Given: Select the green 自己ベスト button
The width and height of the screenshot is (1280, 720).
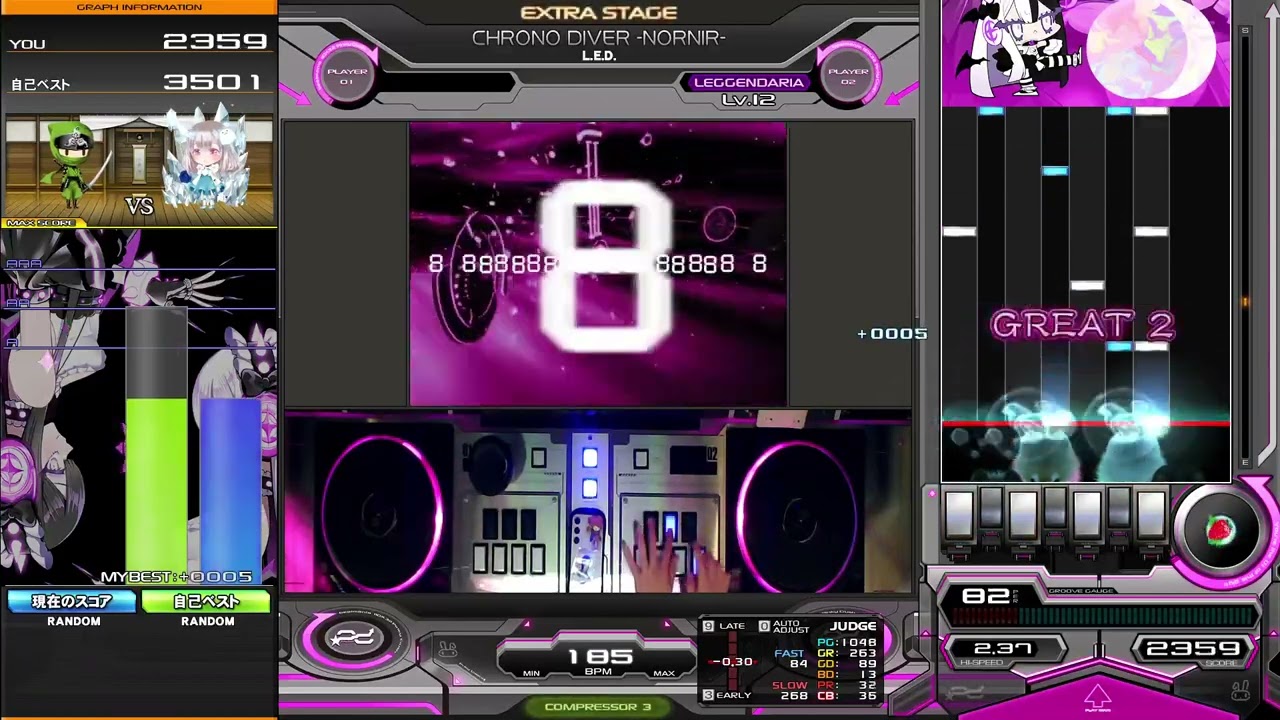Looking at the screenshot, I should pos(206,601).
